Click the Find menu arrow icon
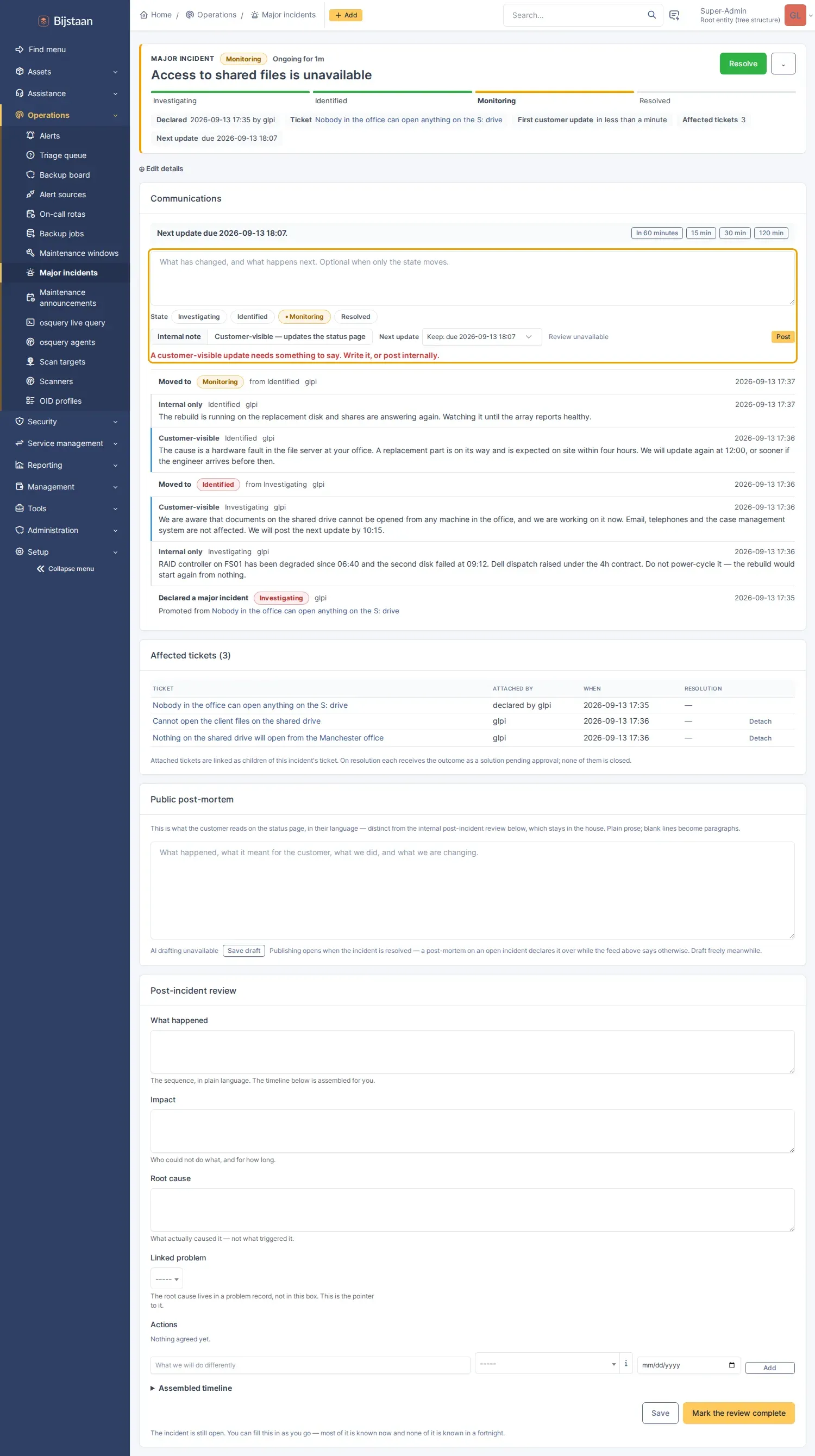815x1456 pixels. (x=19, y=49)
